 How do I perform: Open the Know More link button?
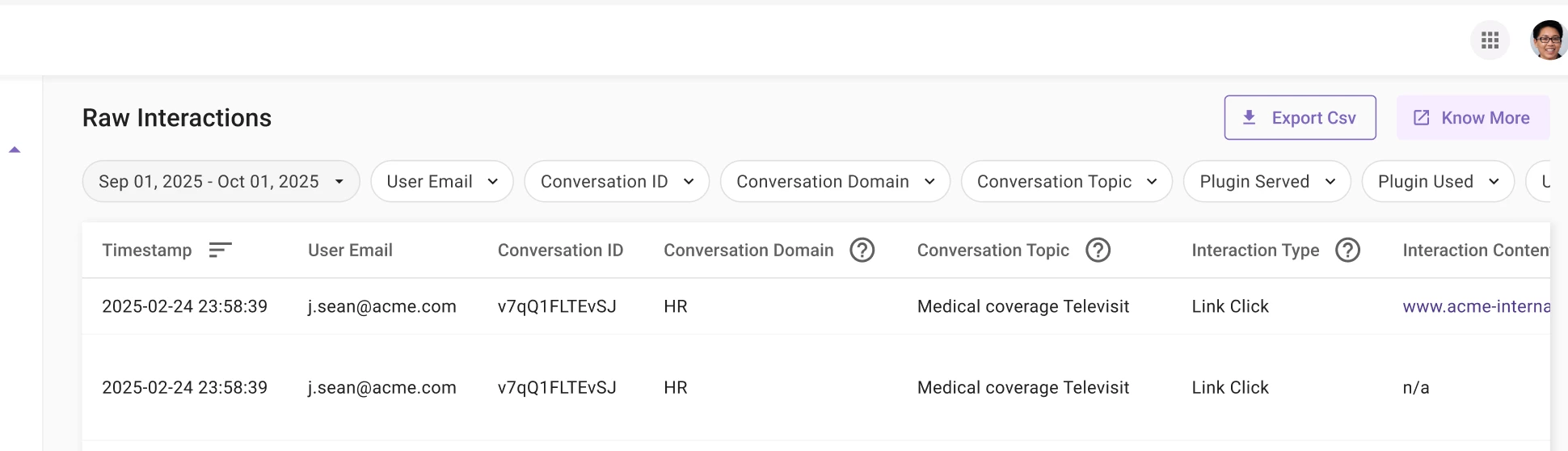coord(1473,118)
